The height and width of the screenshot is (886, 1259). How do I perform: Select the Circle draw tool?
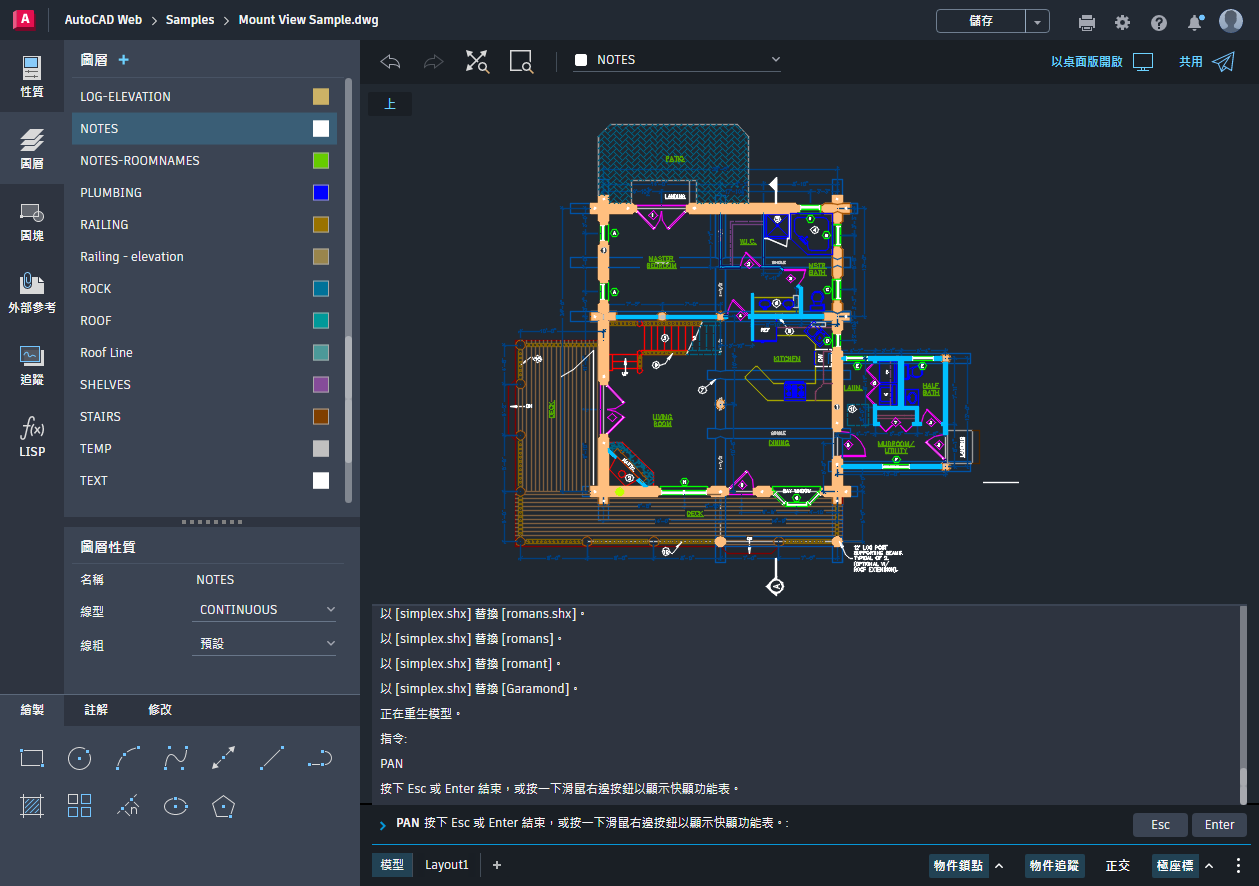point(79,758)
